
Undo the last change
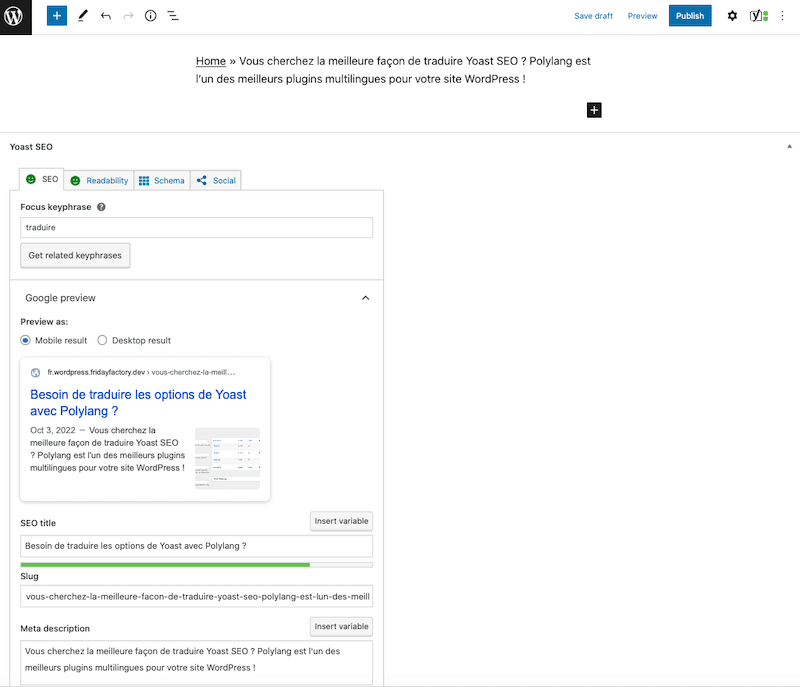(106, 16)
